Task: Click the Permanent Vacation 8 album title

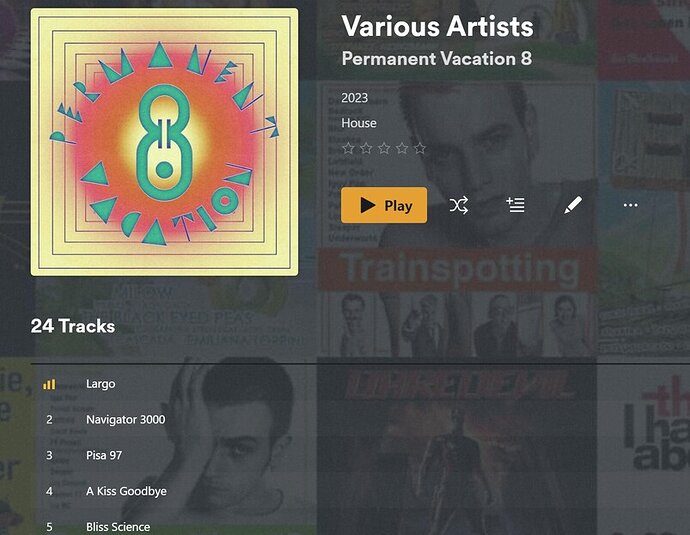Action: point(437,59)
